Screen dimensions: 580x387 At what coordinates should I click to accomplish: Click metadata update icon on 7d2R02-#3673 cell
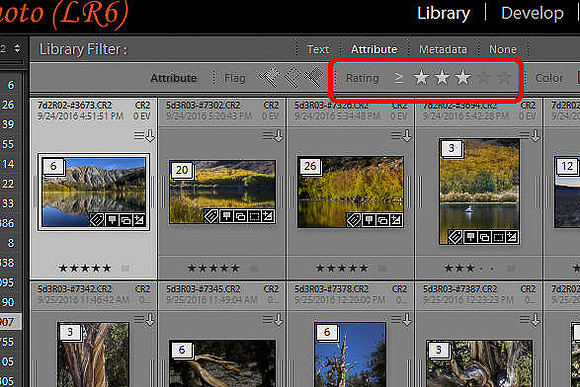(x=144, y=135)
